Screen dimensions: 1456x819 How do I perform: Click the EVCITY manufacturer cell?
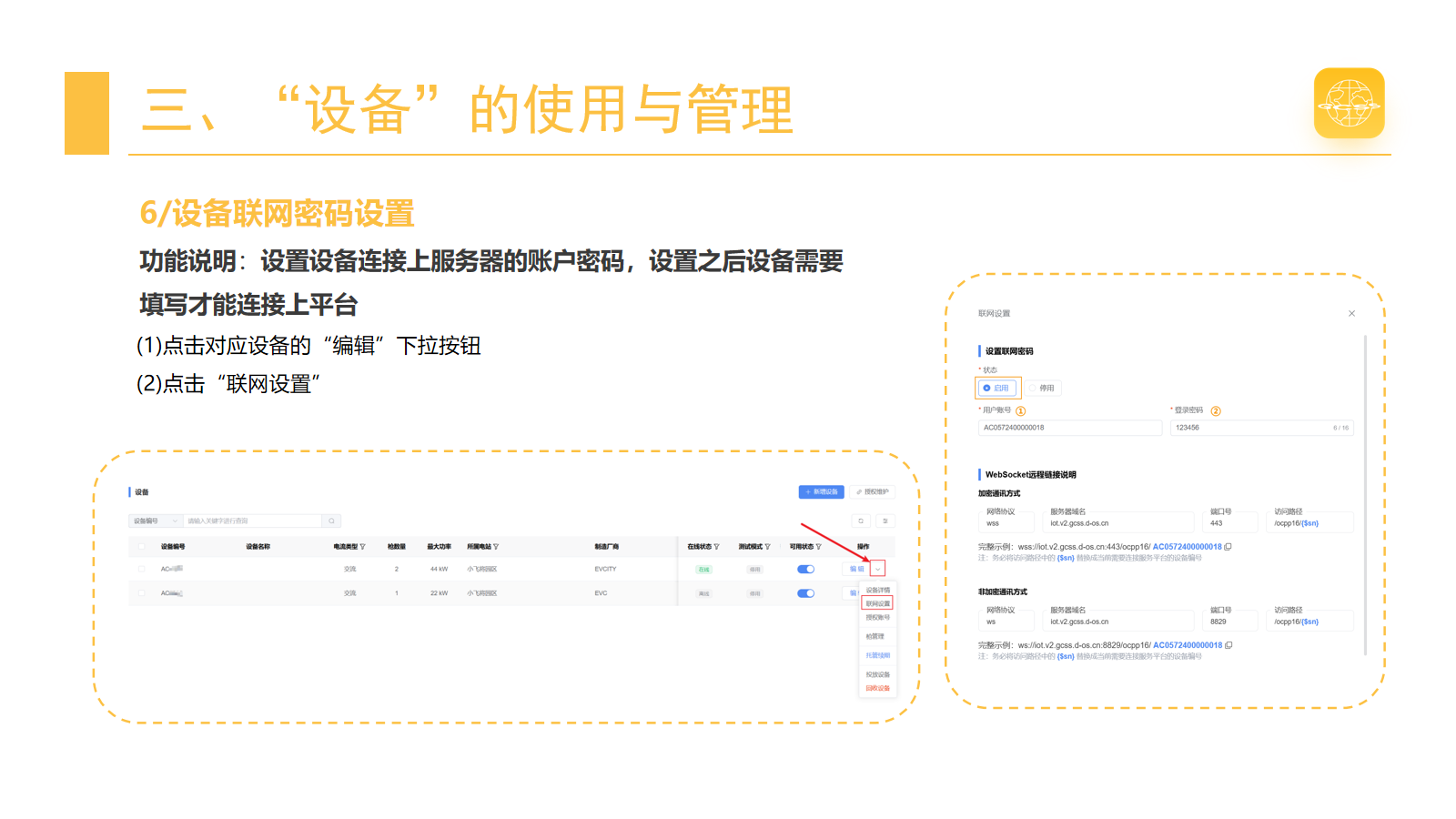605,569
